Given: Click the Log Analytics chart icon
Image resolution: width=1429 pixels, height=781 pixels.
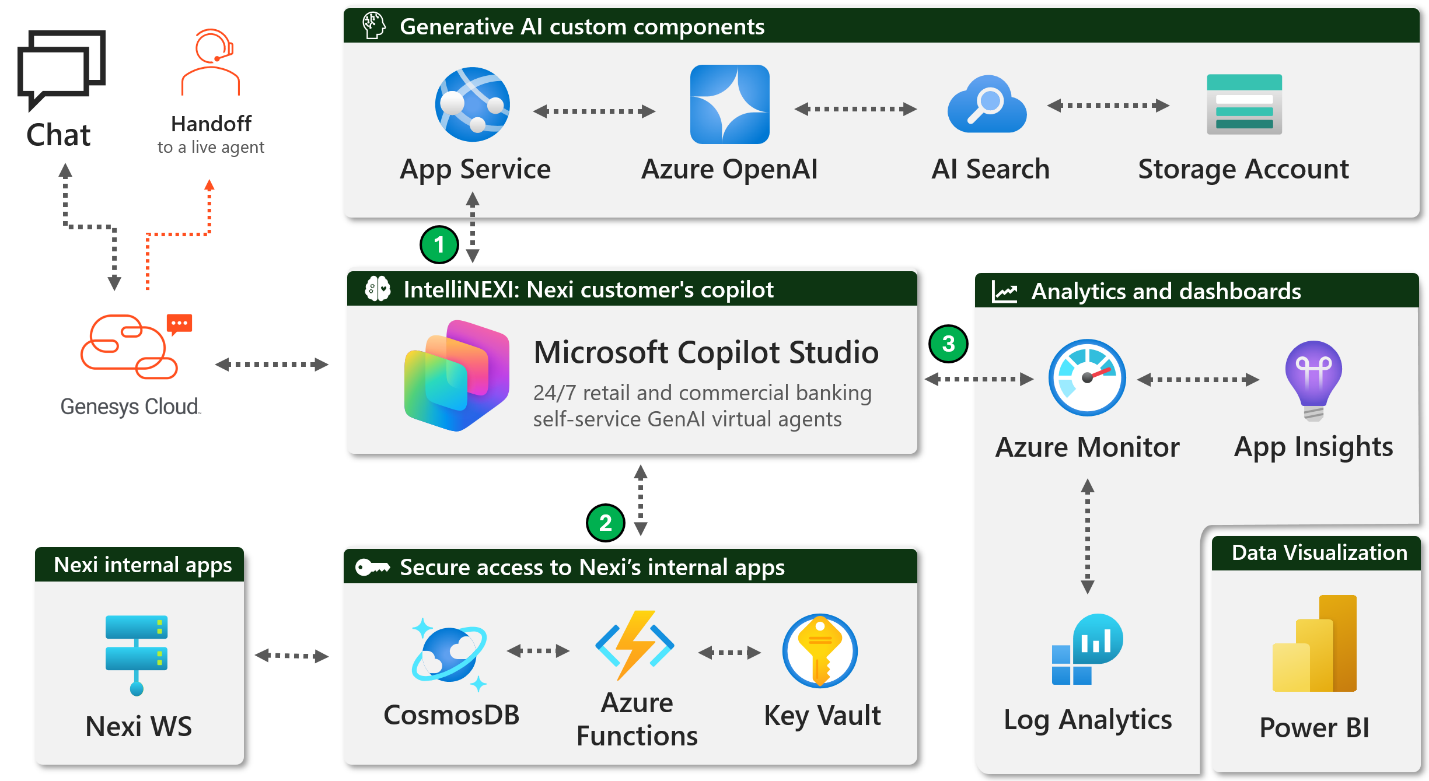Looking at the screenshot, I should tap(1087, 649).
